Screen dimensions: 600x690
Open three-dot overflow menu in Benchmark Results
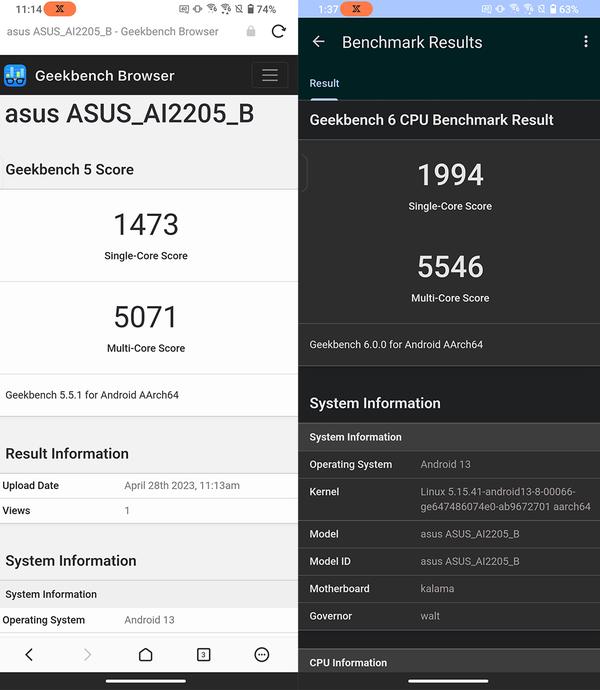click(x=585, y=42)
